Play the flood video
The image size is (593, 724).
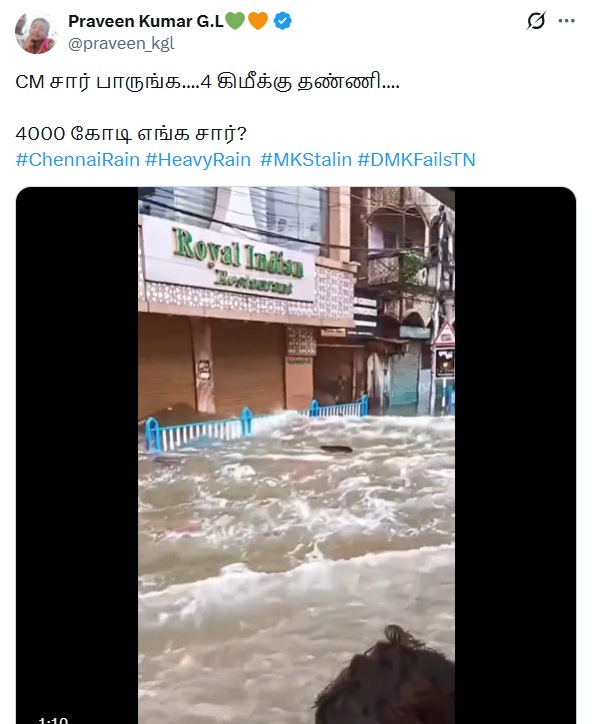[x=296, y=455]
